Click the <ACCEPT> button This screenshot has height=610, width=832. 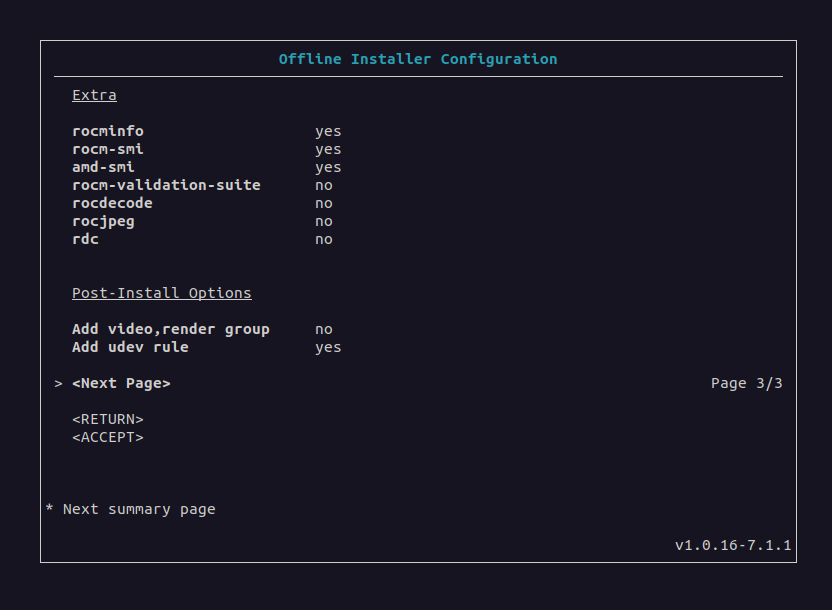[108, 437]
